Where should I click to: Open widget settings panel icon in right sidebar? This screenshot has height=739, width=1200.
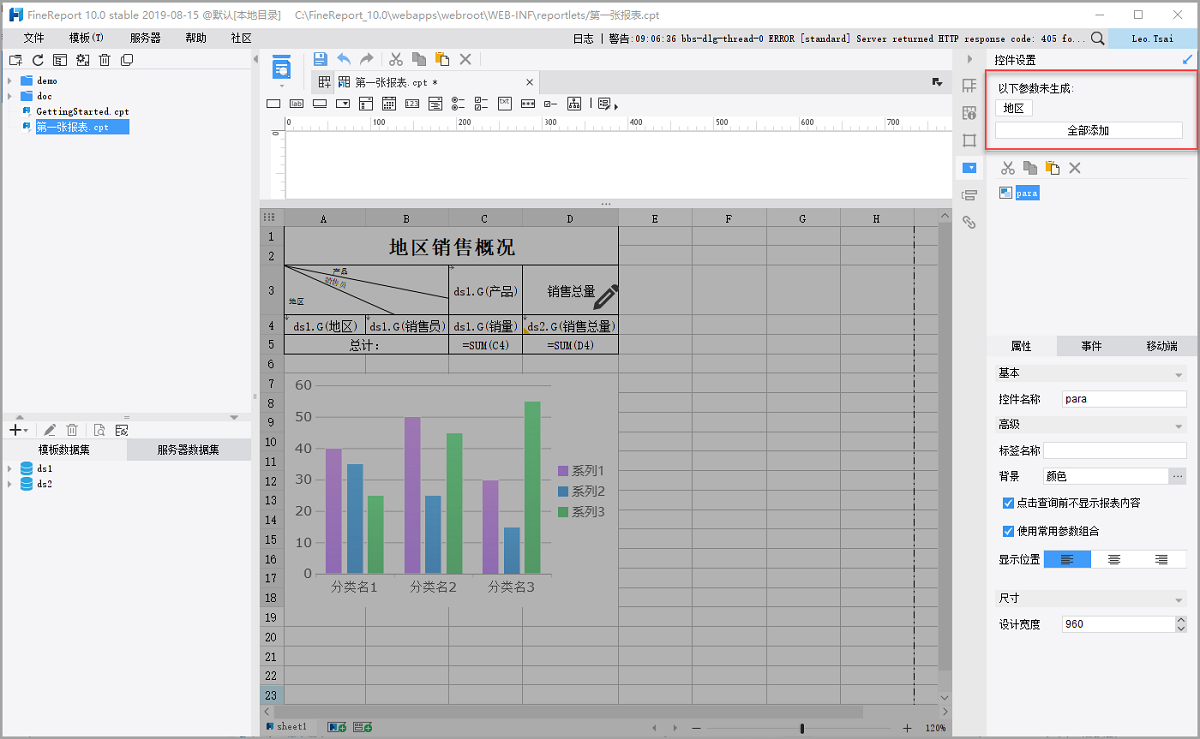[969, 168]
